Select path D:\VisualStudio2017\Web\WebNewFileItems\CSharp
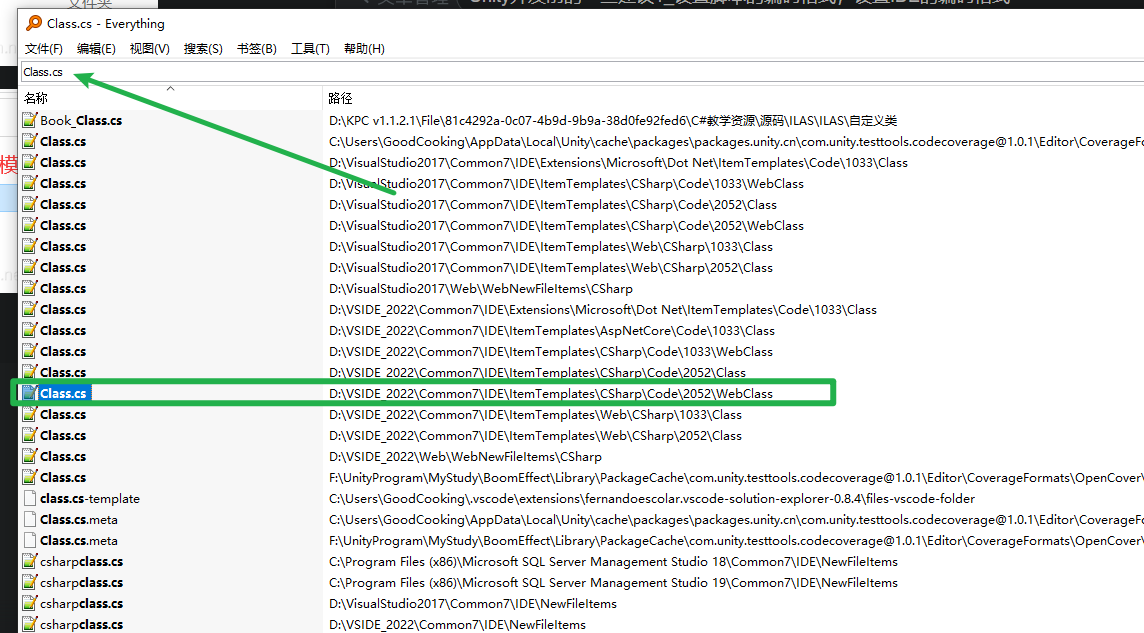 click(481, 289)
